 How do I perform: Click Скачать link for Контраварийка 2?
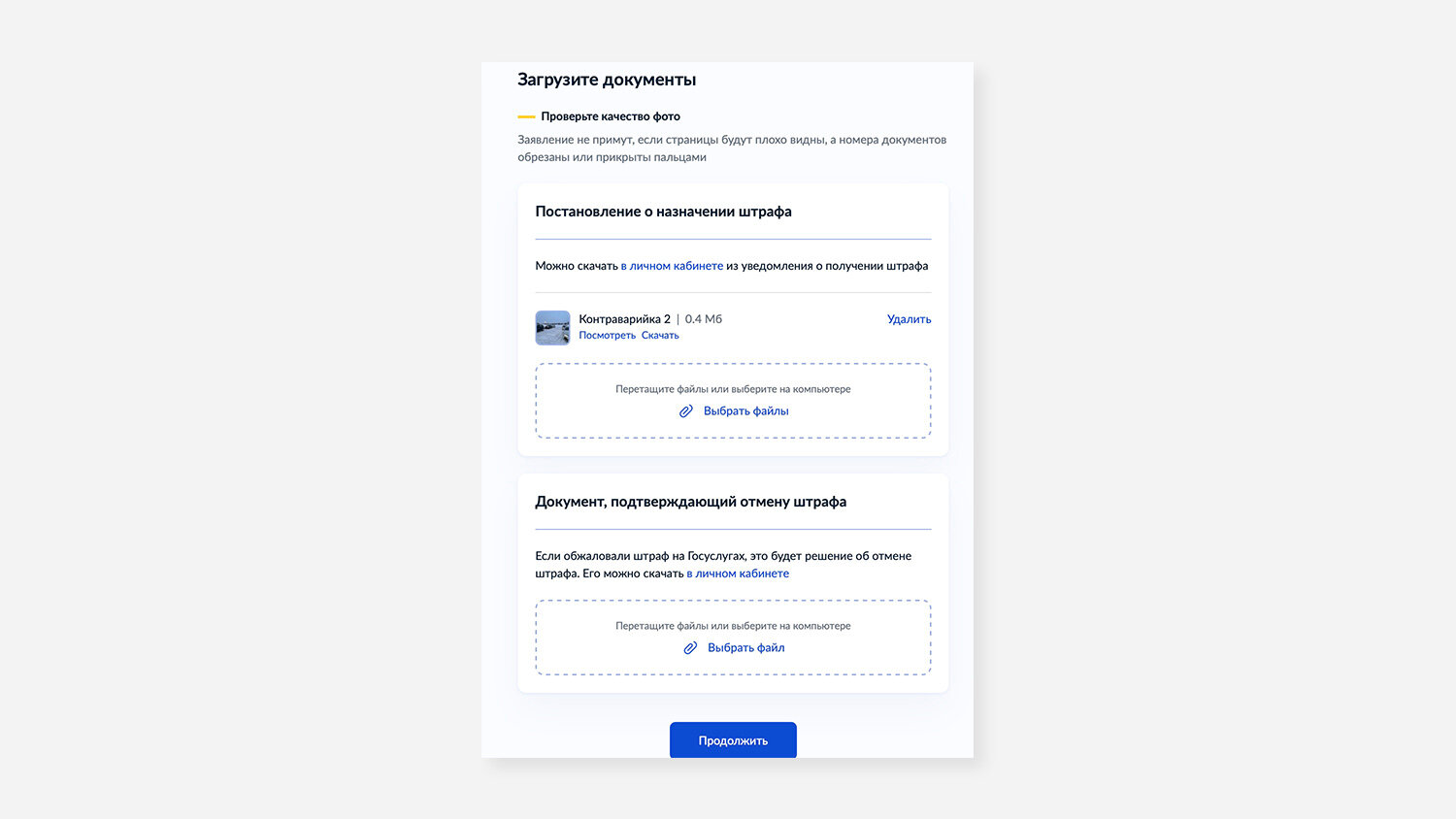pos(660,336)
